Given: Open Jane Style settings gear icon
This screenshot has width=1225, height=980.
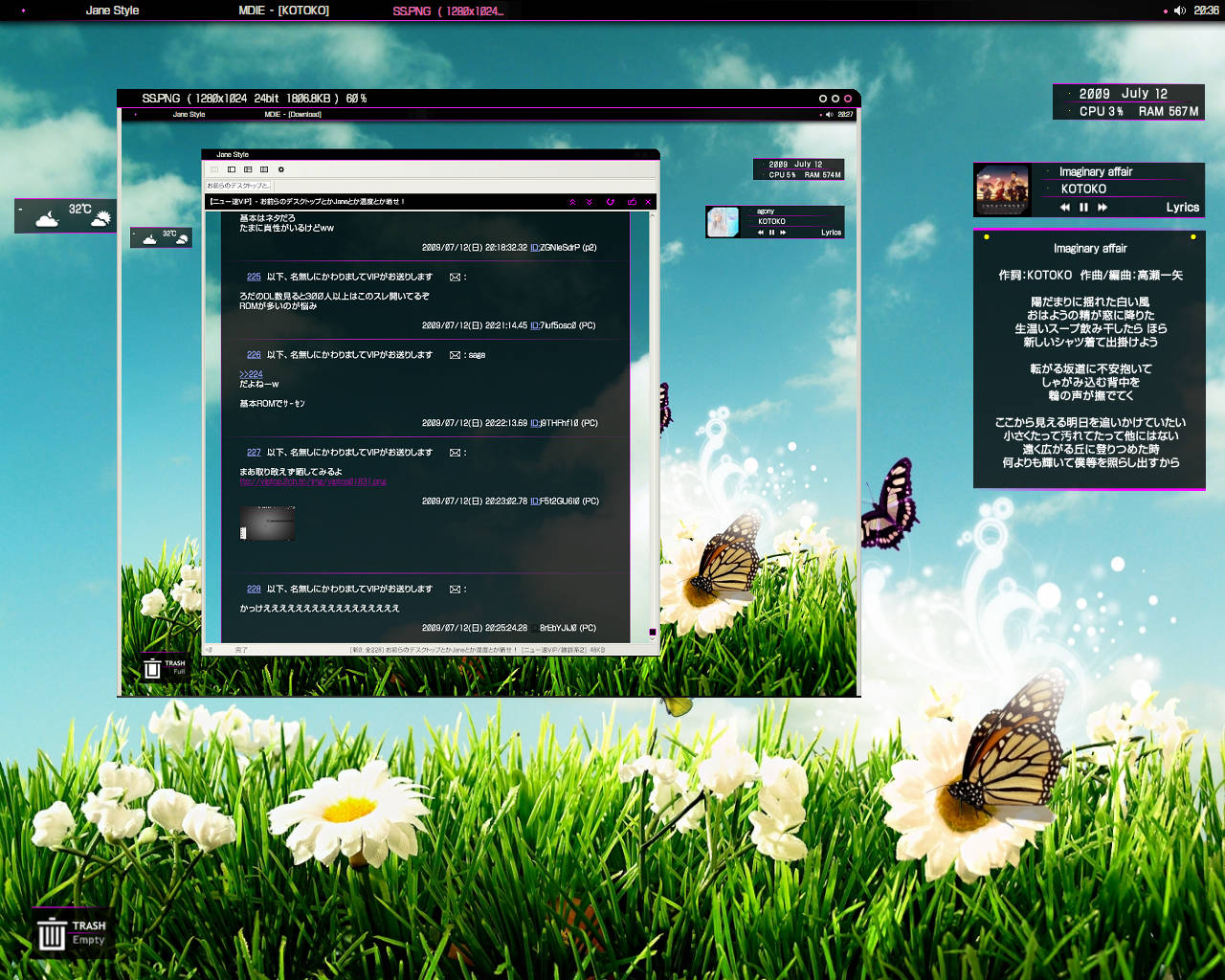Looking at the screenshot, I should point(280,169).
